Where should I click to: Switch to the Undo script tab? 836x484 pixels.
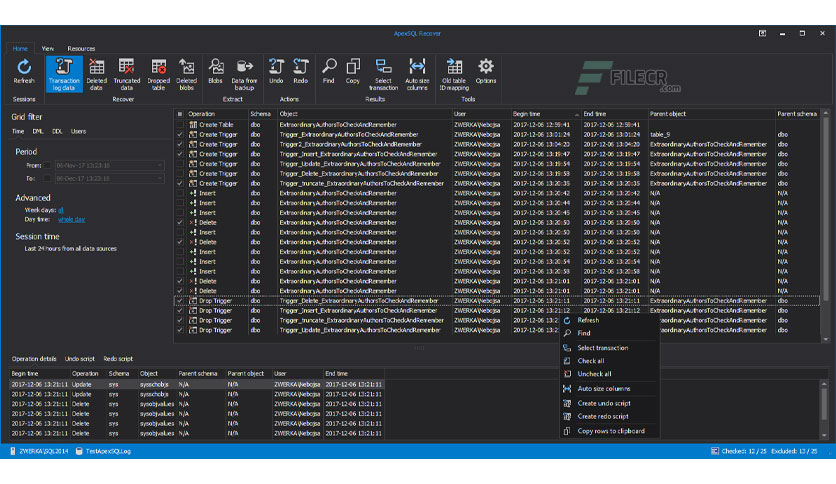point(79,359)
